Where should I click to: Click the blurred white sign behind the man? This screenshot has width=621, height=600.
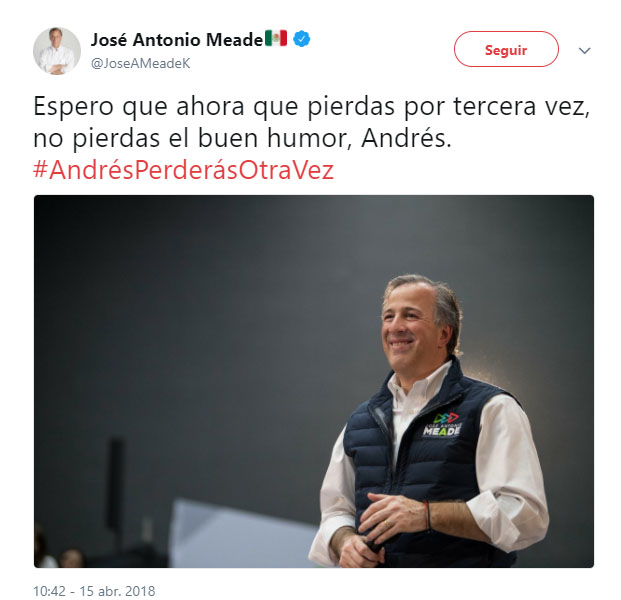pos(242,533)
